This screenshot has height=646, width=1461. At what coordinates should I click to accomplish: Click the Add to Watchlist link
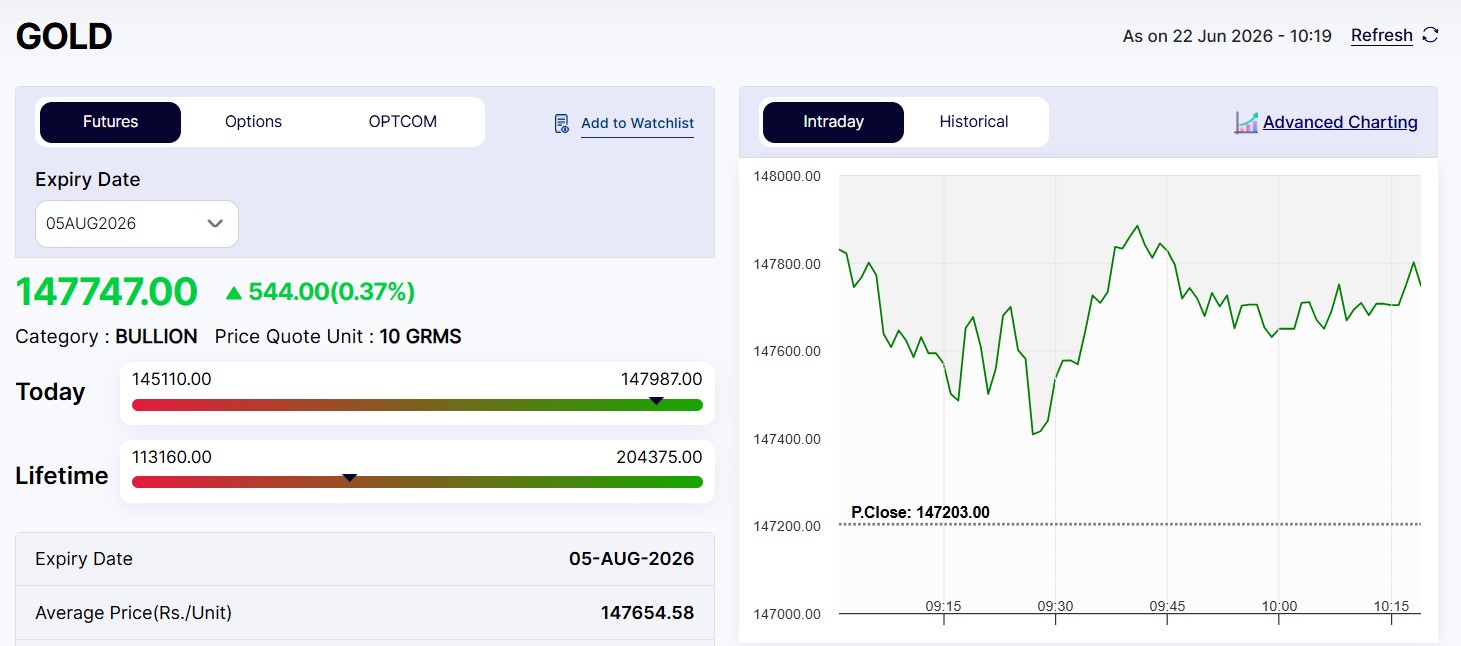point(637,123)
